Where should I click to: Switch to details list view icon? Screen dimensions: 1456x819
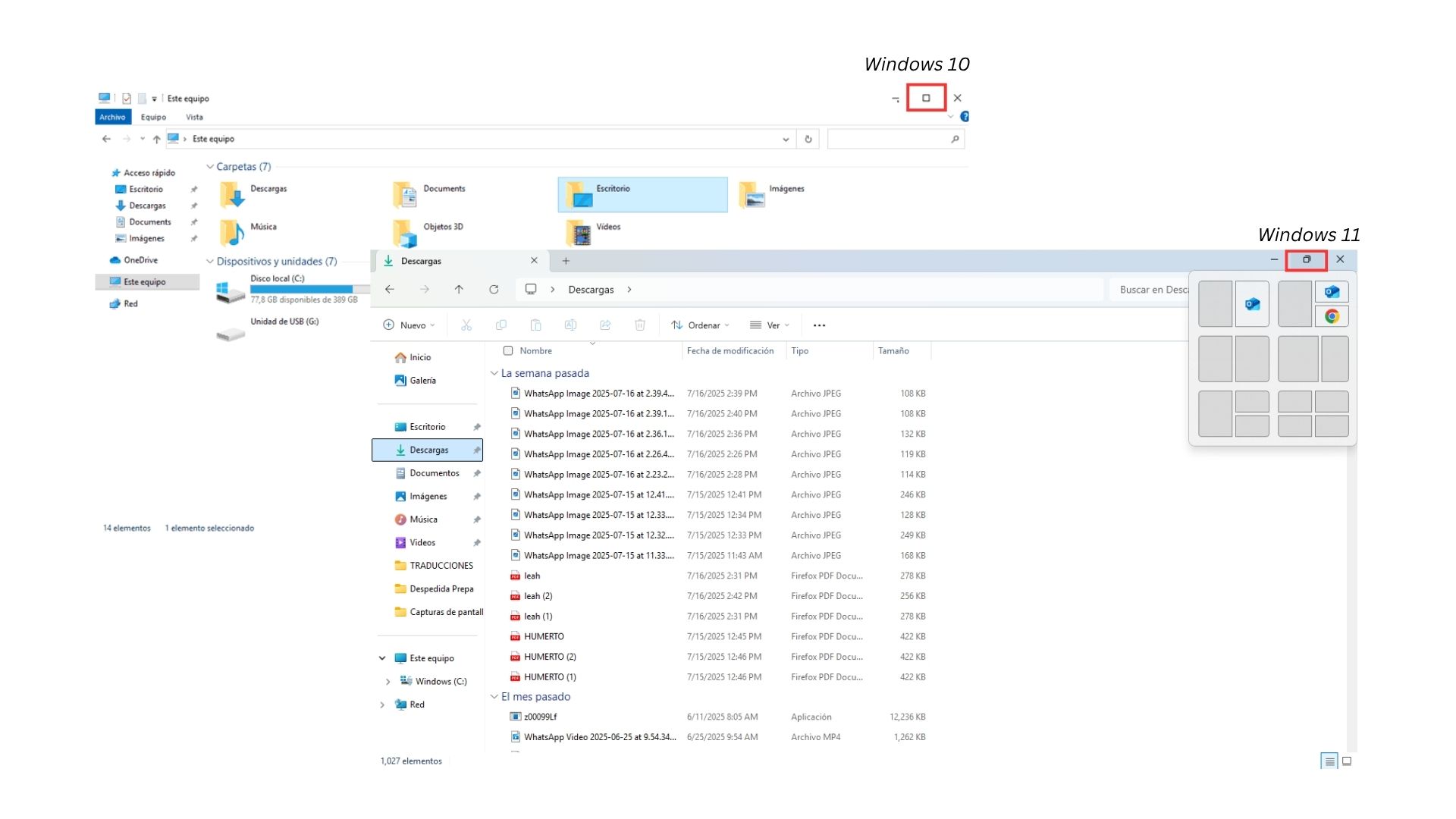click(1329, 761)
